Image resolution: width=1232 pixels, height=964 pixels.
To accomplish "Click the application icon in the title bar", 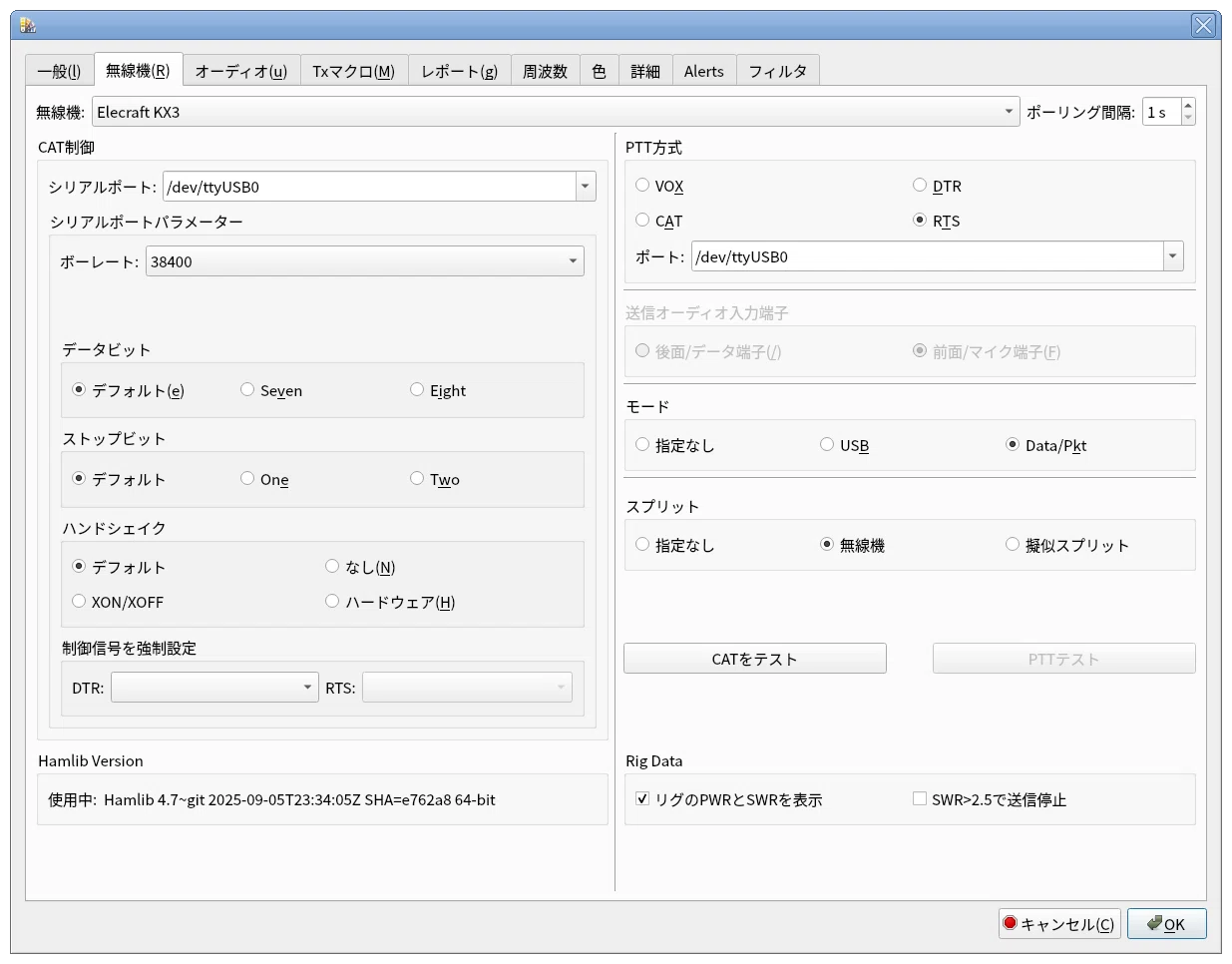I will tap(27, 25).
